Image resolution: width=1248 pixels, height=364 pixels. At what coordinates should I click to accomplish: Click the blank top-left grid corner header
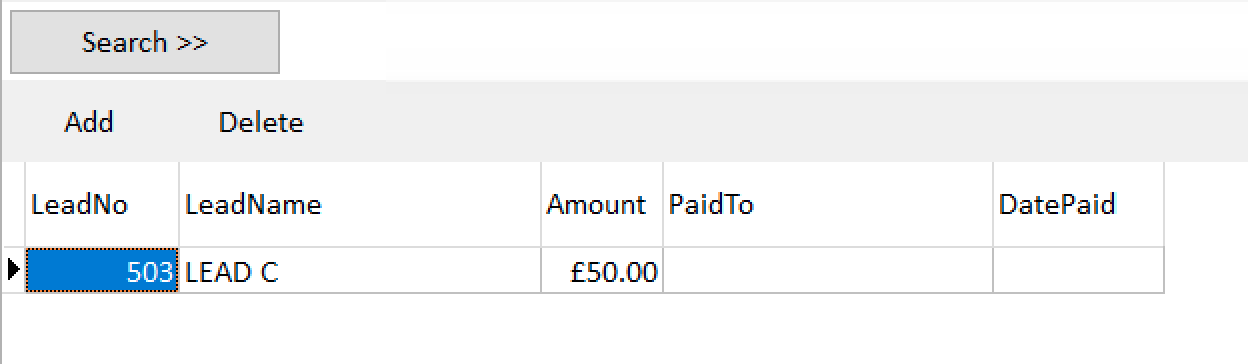(14, 205)
